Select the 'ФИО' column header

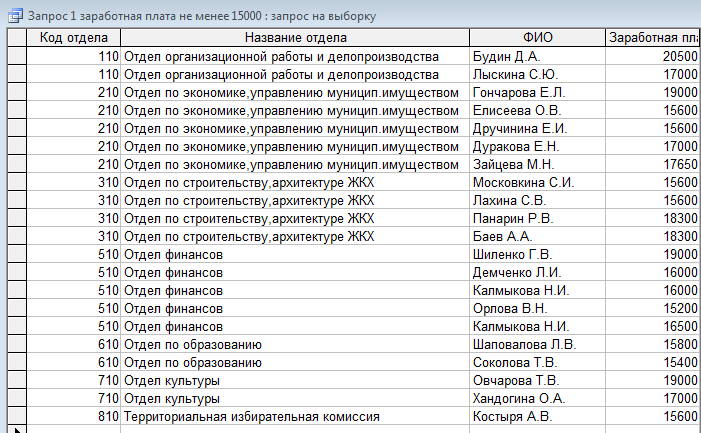pyautogui.click(x=537, y=38)
